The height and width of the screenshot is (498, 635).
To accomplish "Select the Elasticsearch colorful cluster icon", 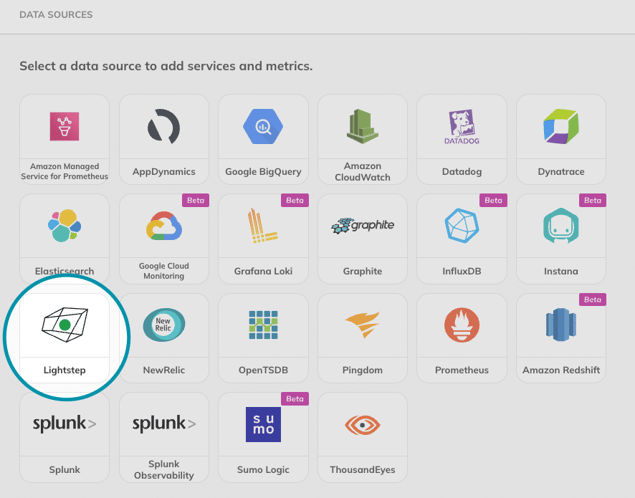I will [64, 226].
